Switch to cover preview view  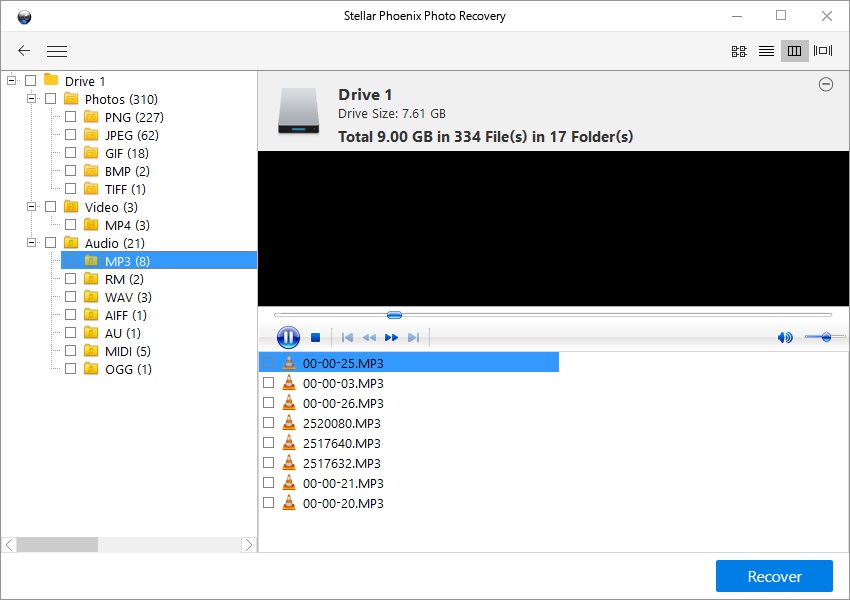coord(822,50)
